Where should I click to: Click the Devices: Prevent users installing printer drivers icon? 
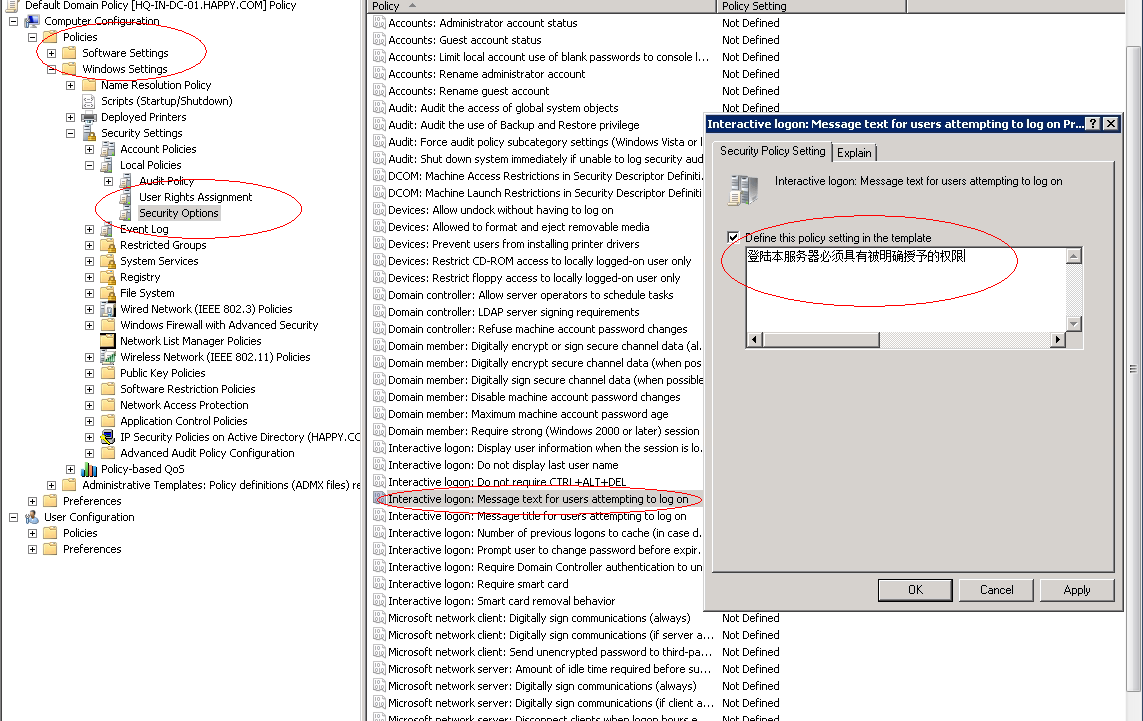point(379,244)
